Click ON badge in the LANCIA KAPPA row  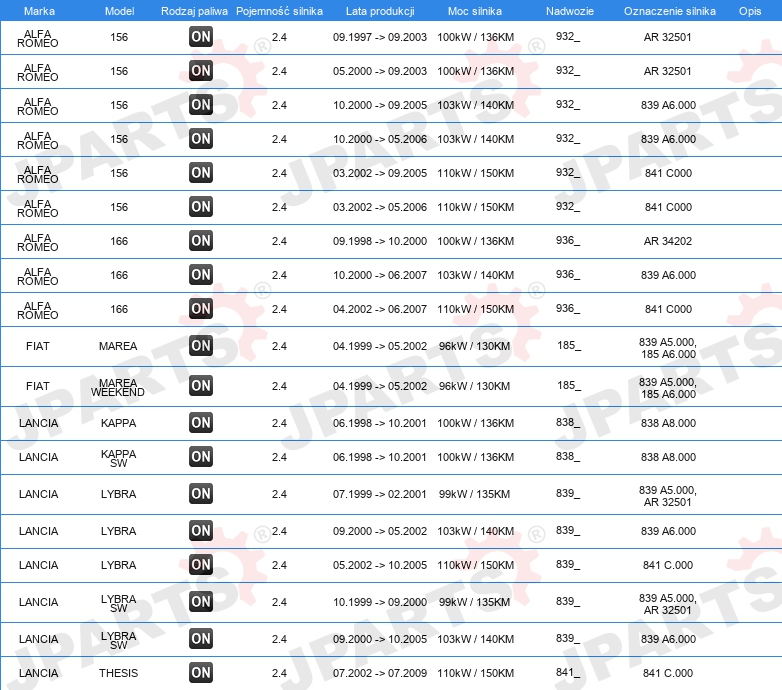coord(201,422)
